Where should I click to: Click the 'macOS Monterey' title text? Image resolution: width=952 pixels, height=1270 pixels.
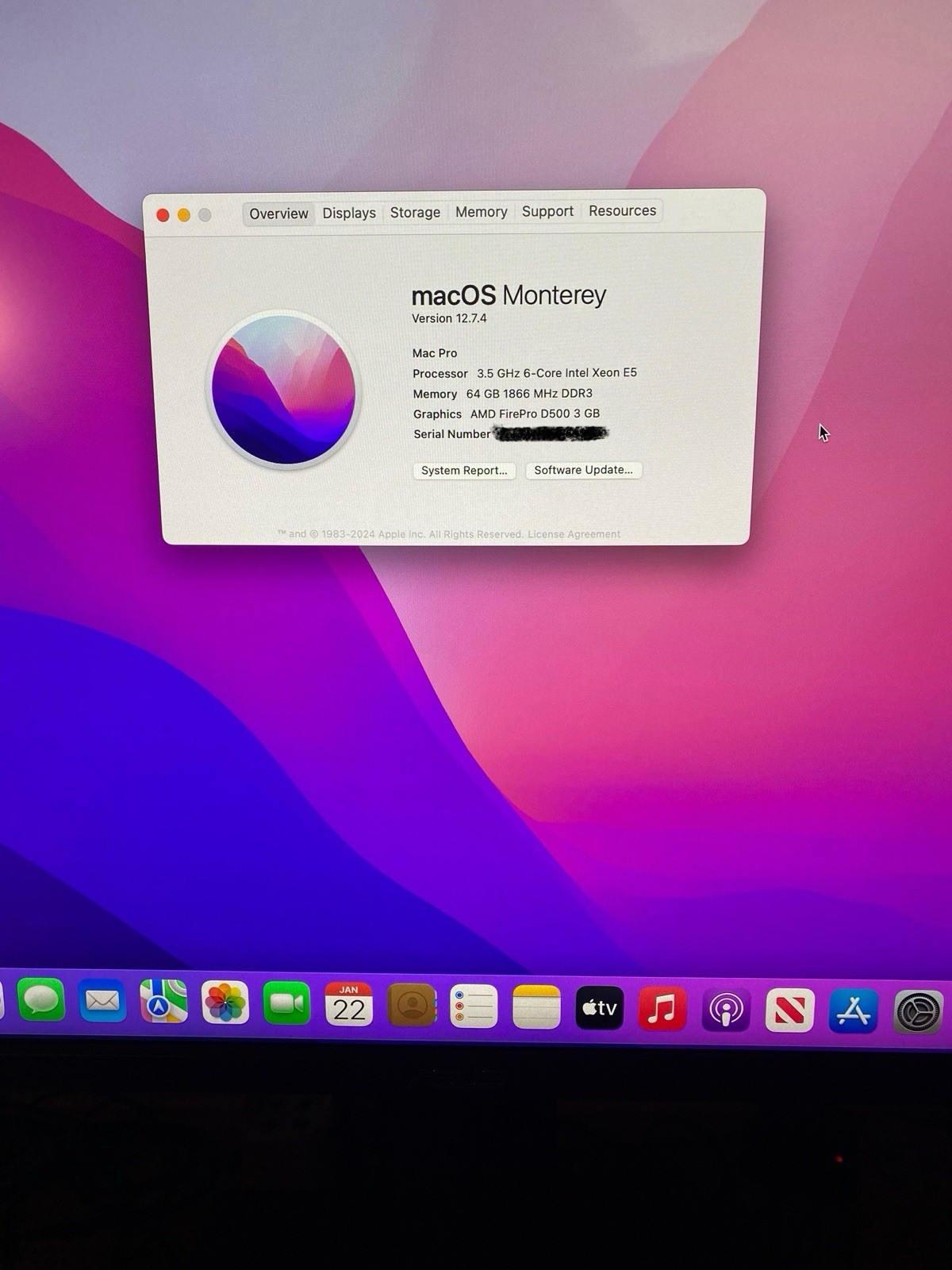(509, 295)
